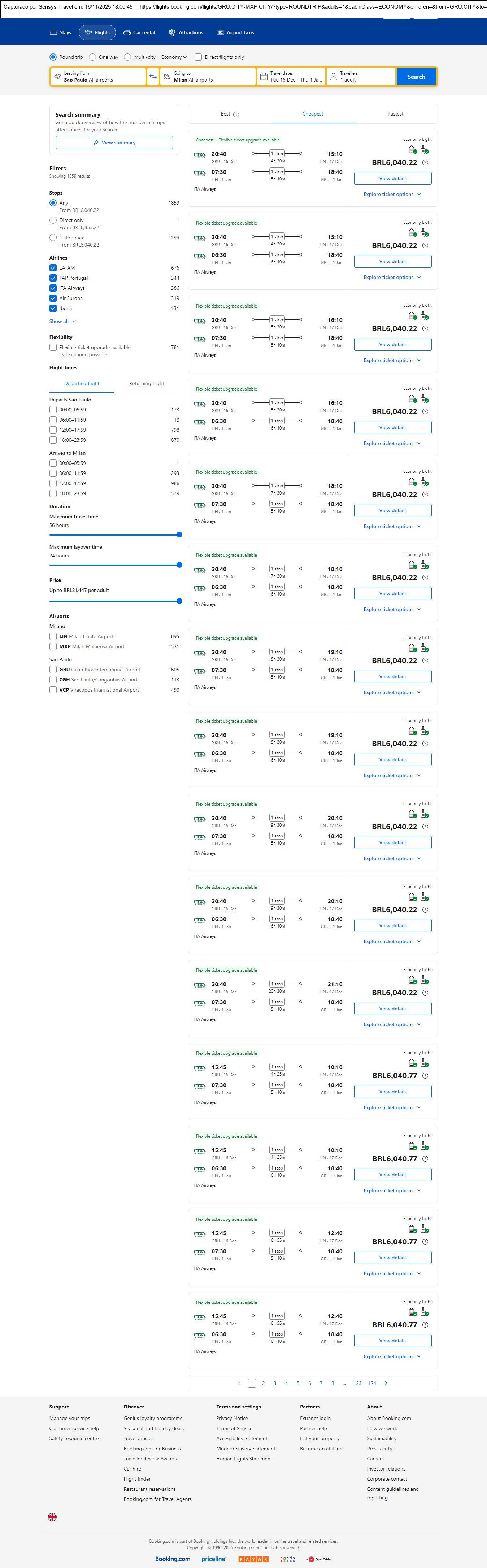
Task: Open the Economy cabin class dropdown
Action: (x=174, y=57)
